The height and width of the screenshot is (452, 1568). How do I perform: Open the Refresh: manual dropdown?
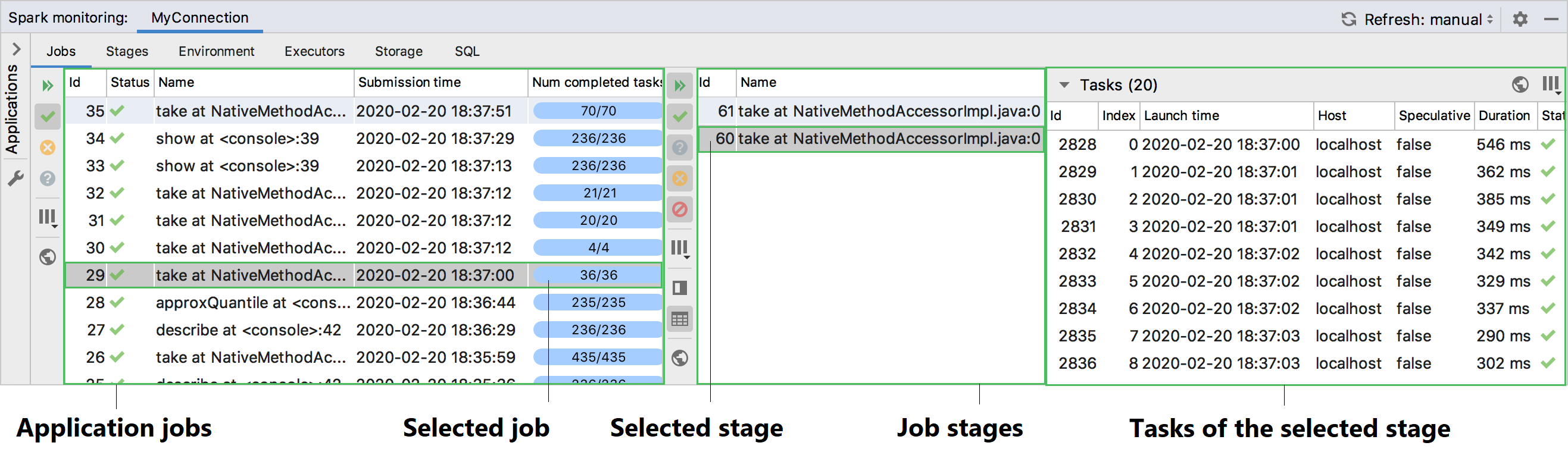click(x=1428, y=20)
